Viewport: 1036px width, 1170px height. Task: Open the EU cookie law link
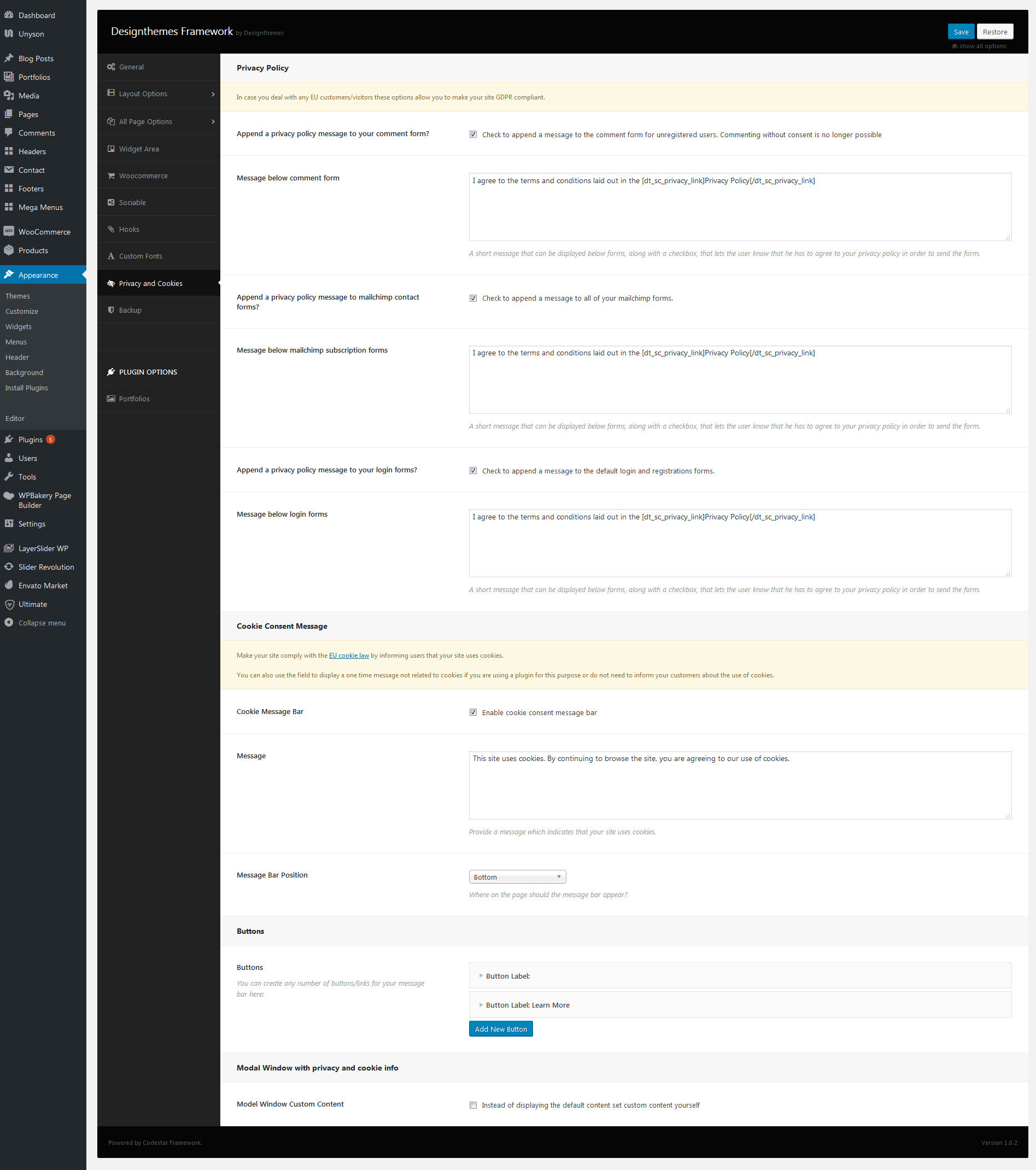349,655
